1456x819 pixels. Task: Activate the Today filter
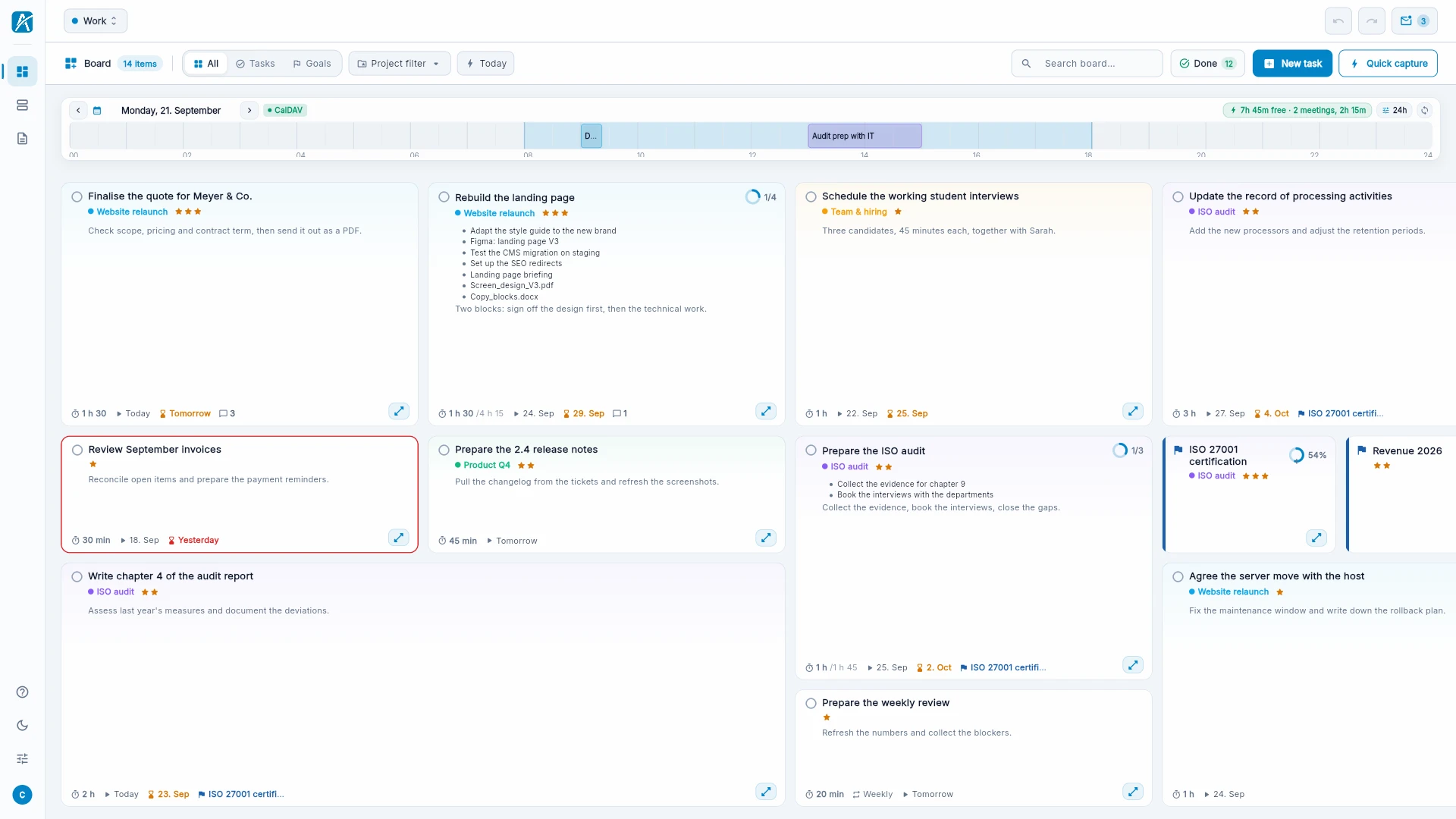point(486,64)
